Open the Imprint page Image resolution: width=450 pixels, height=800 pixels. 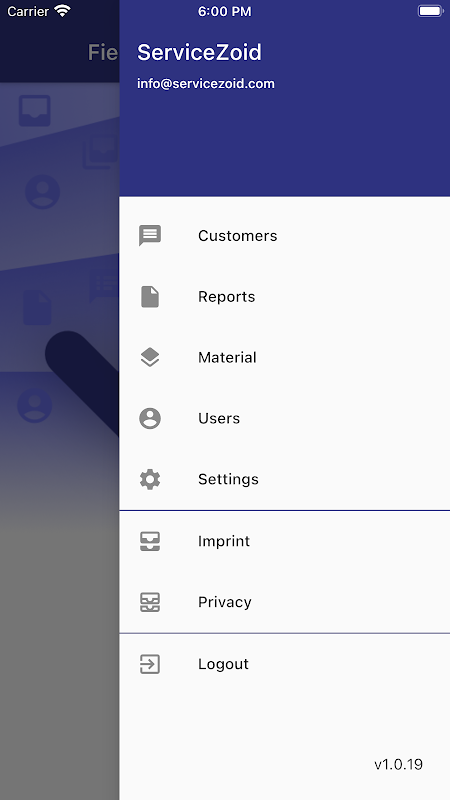(x=285, y=541)
